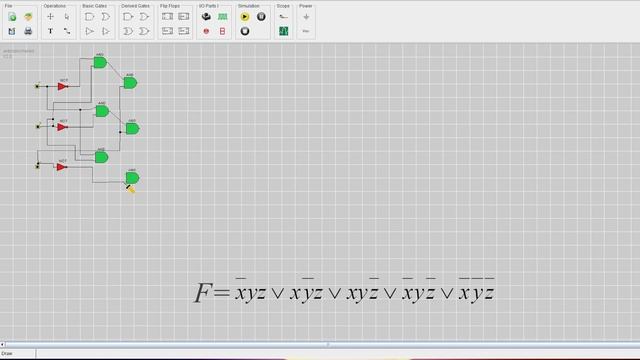Viewport: 640px width, 360px height.
Task: Select the seven-segment display part
Action: click(x=222, y=31)
